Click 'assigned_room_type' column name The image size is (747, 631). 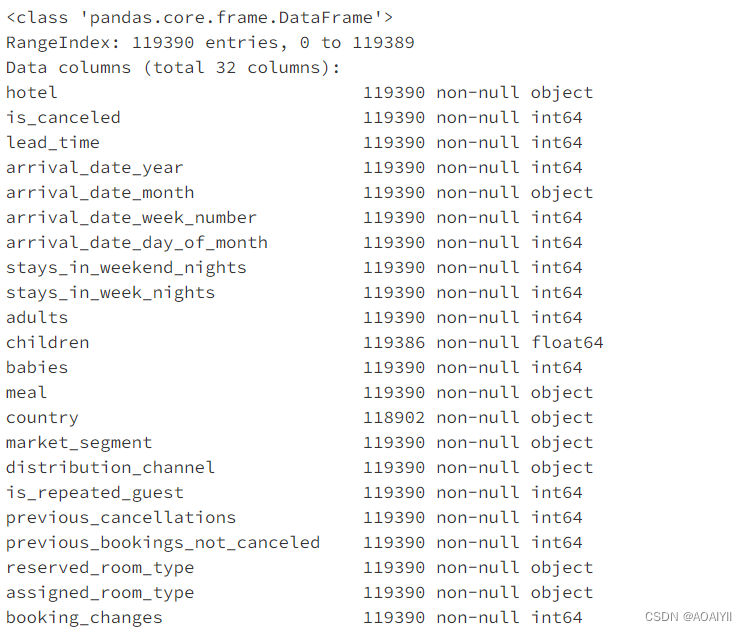pos(100,592)
